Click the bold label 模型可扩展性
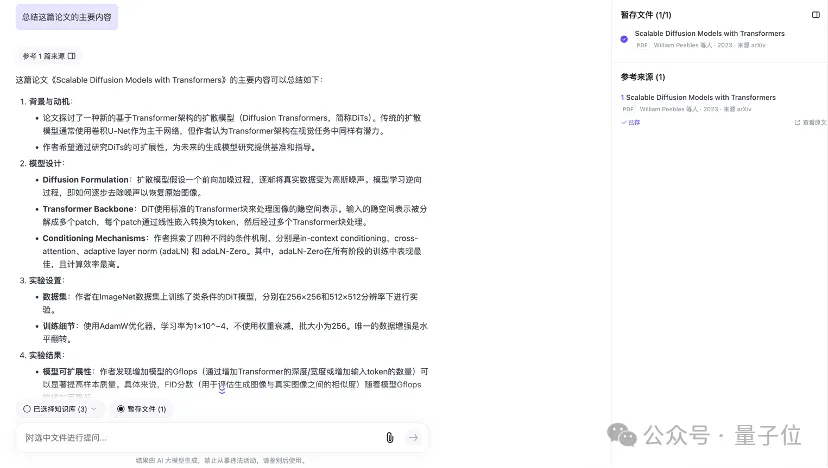Screen dimensions: 828x468 (67, 372)
